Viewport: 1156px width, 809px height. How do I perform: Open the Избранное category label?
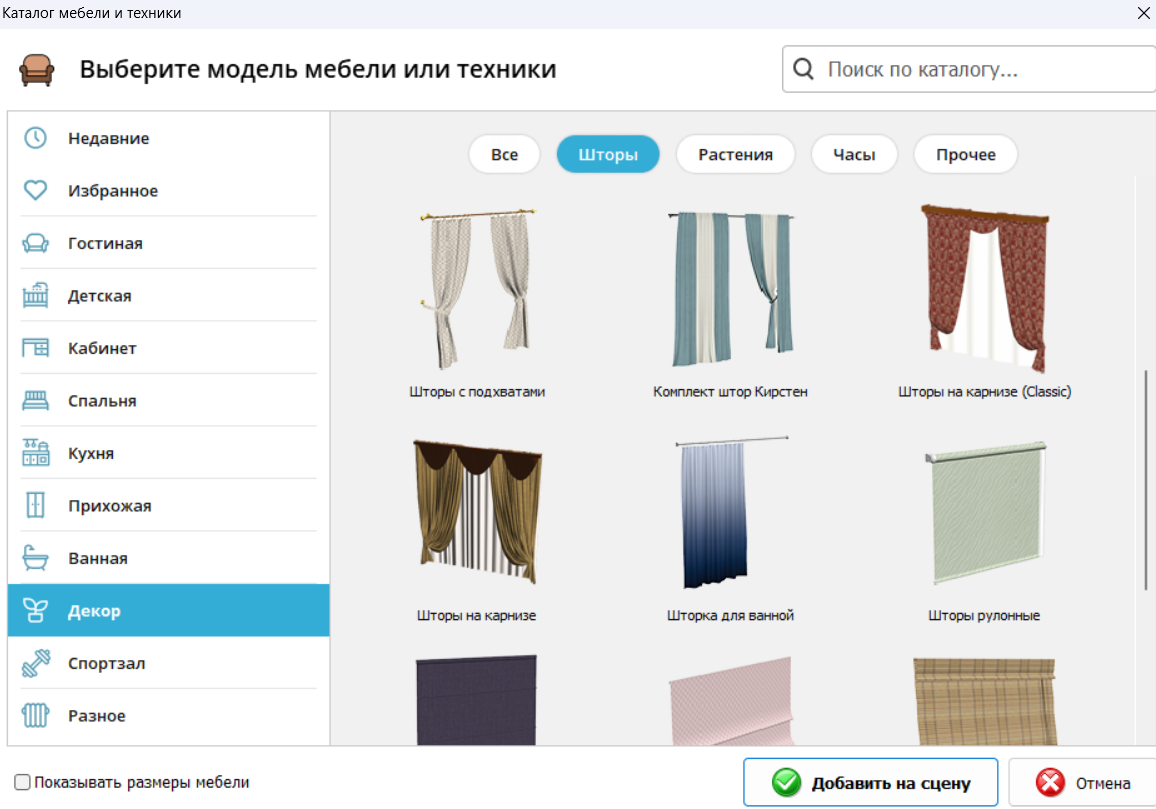click(113, 191)
